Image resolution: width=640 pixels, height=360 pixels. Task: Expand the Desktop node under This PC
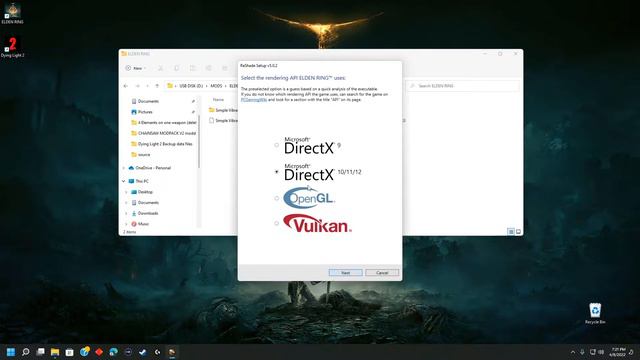point(126,192)
